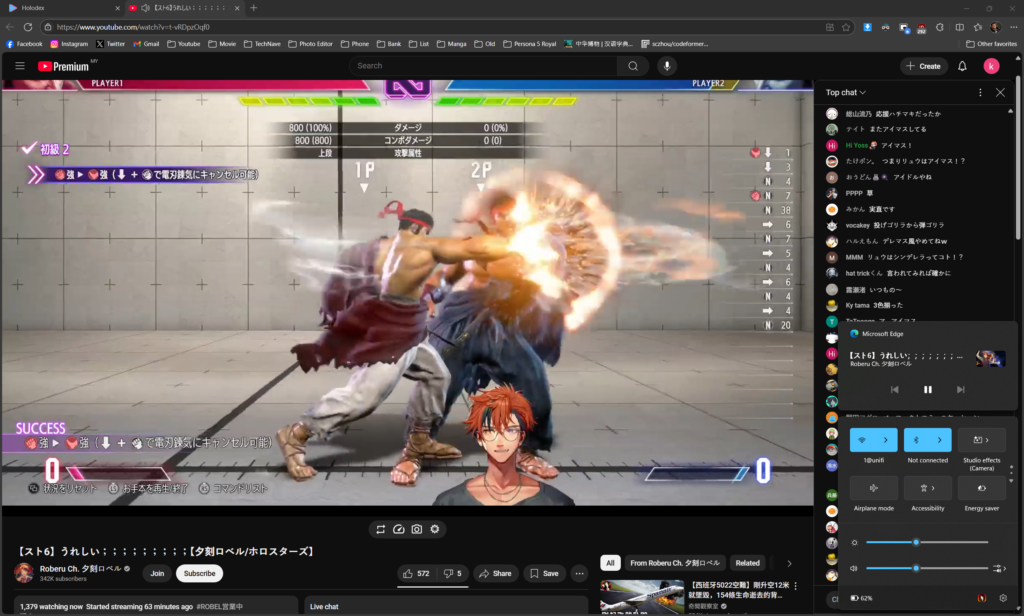The image size is (1024, 616).
Task: Select the 'Related' filter chip
Action: click(x=748, y=563)
